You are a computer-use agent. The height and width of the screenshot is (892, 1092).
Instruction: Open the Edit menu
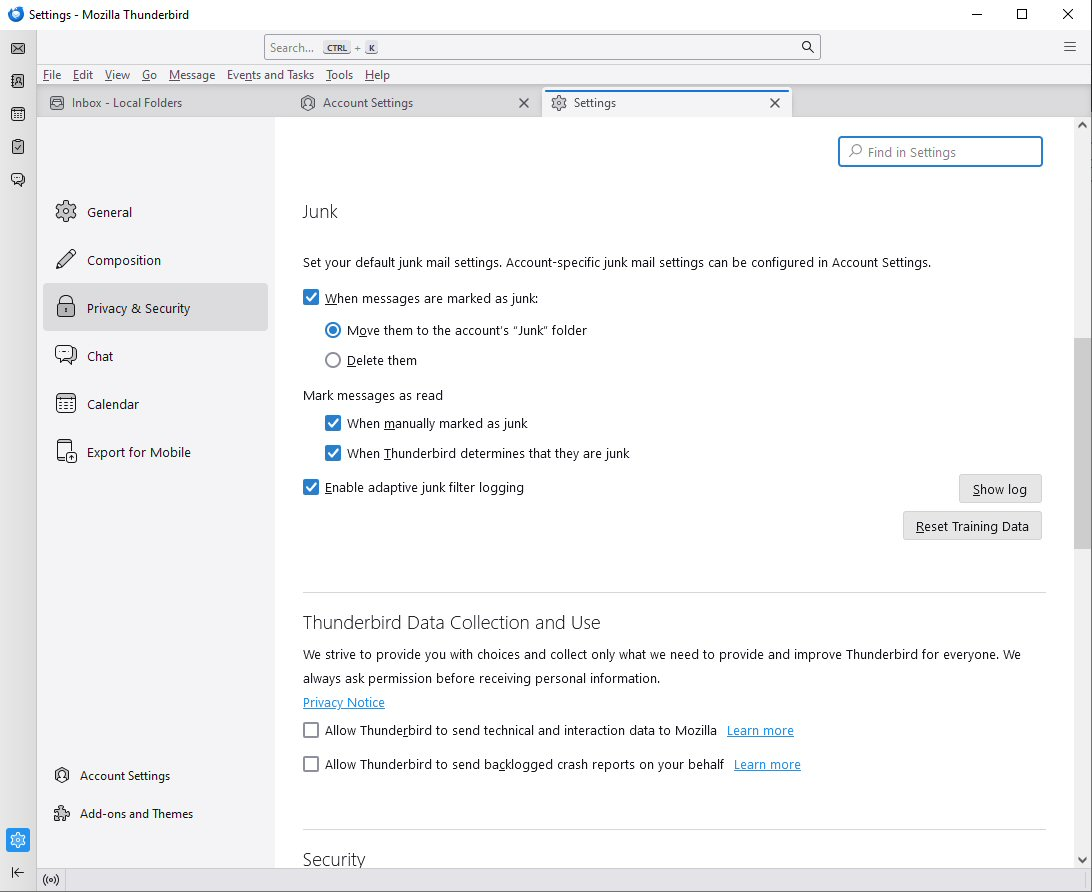(x=83, y=75)
